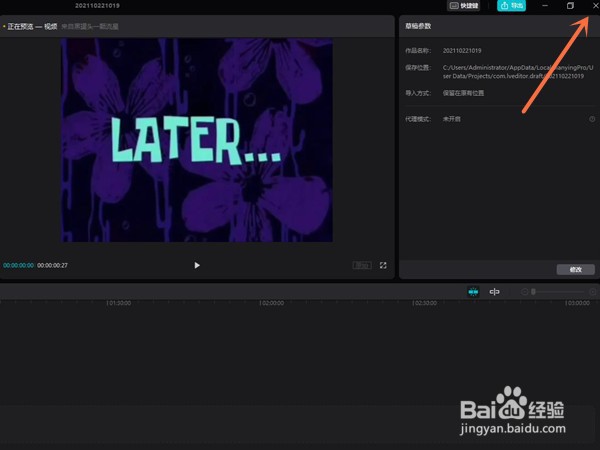Open the 快捷键 shortcuts button
This screenshot has height=450, width=600.
tap(464, 6)
